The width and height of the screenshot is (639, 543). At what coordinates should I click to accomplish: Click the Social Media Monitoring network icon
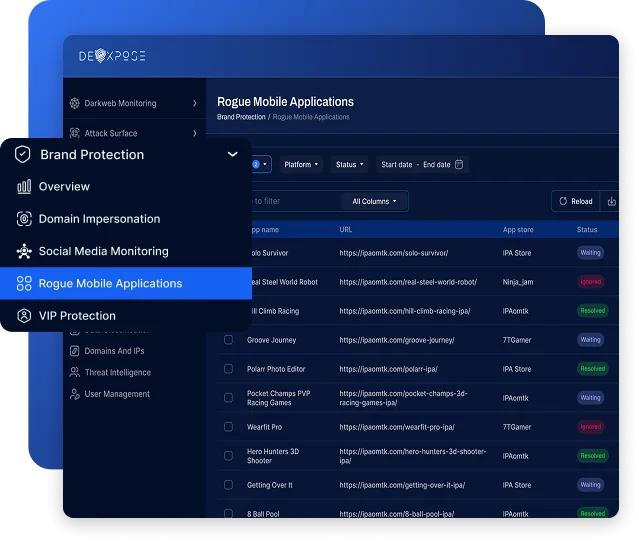click(24, 251)
